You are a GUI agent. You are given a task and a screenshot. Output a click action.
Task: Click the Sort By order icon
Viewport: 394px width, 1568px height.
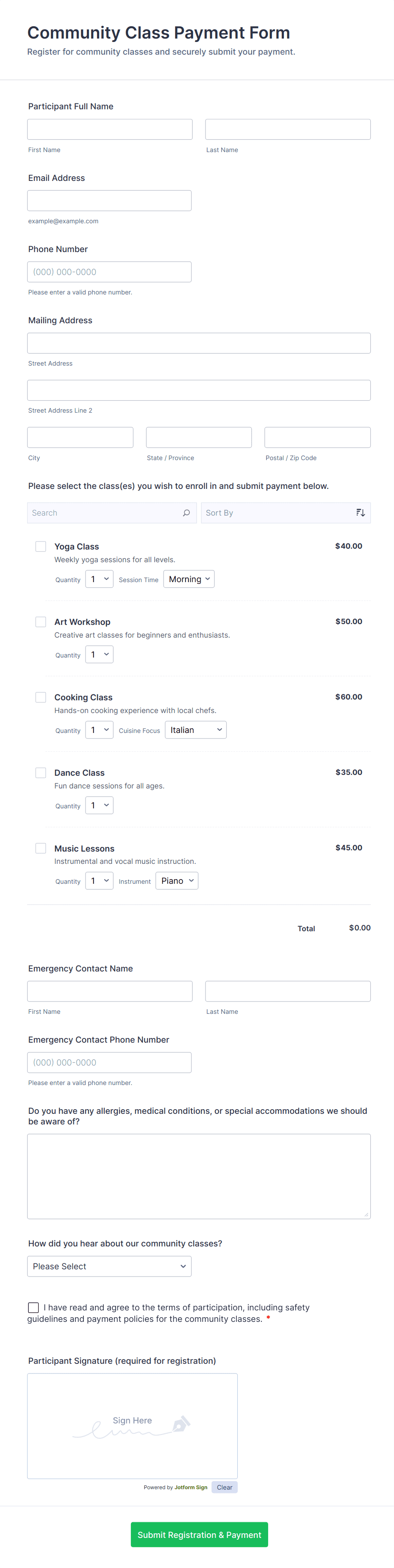click(x=361, y=513)
